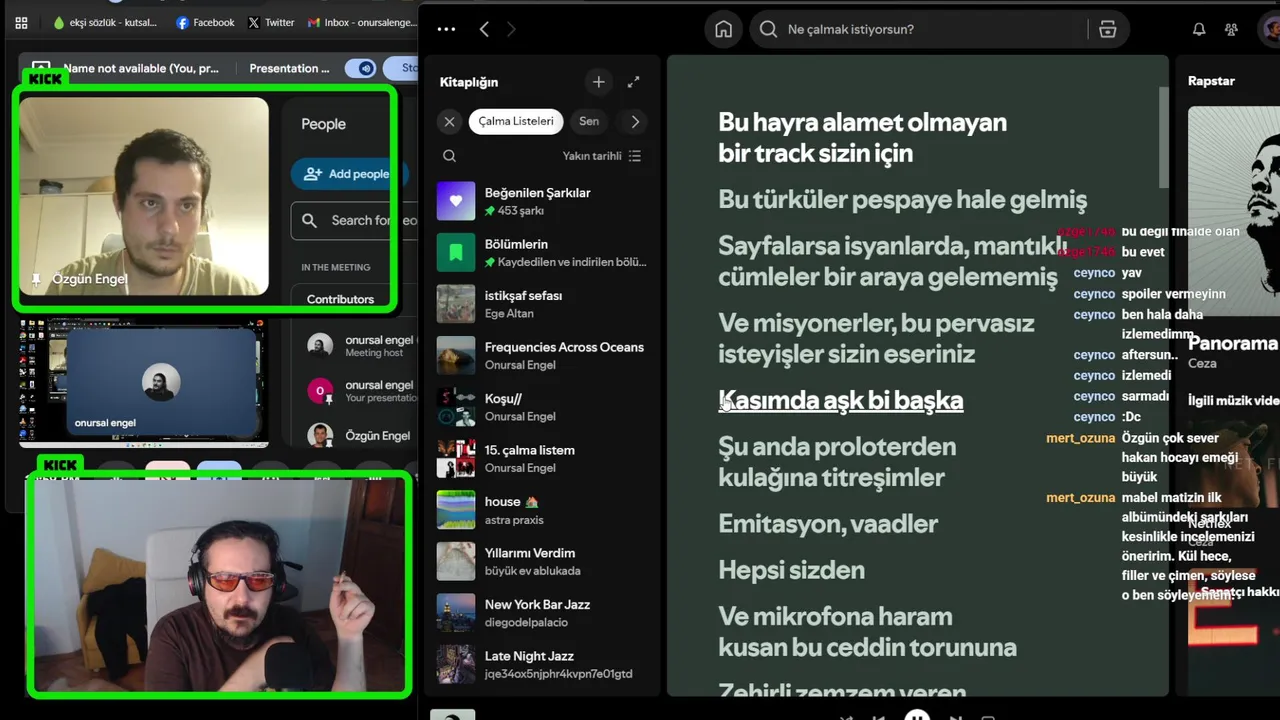Image resolution: width=1280 pixels, height=720 pixels.
Task: Open the Spotify profile avatar menu
Action: pyautogui.click(x=1270, y=29)
